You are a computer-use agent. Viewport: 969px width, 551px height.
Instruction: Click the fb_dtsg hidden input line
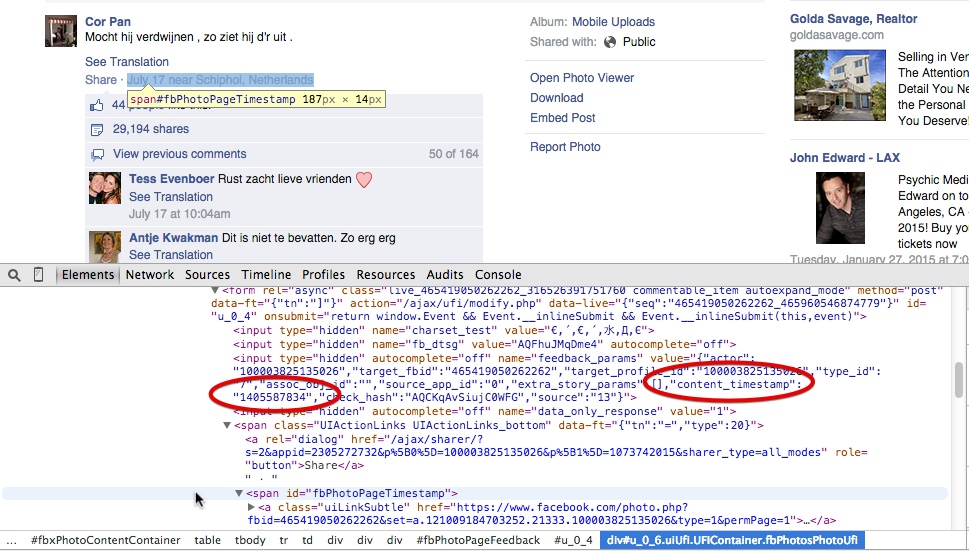click(x=484, y=345)
